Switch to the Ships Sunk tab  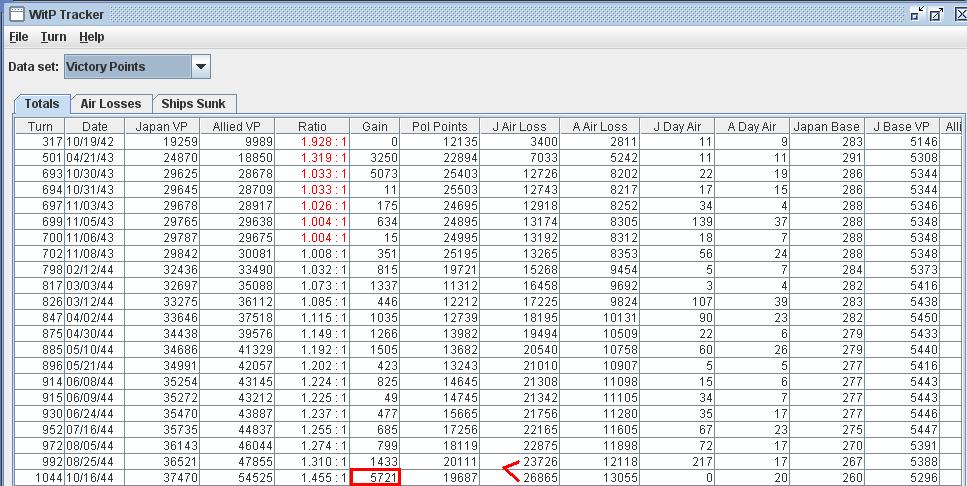(x=194, y=104)
